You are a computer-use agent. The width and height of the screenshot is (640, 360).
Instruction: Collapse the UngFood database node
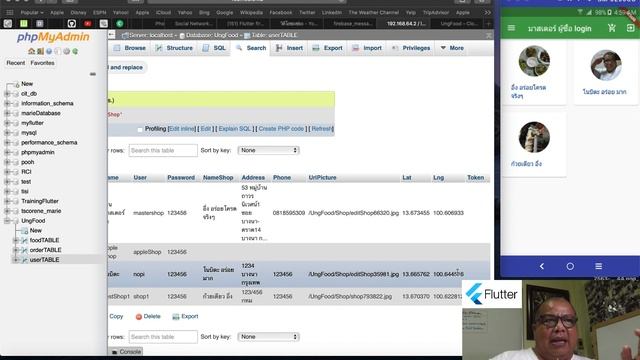tap(7, 221)
